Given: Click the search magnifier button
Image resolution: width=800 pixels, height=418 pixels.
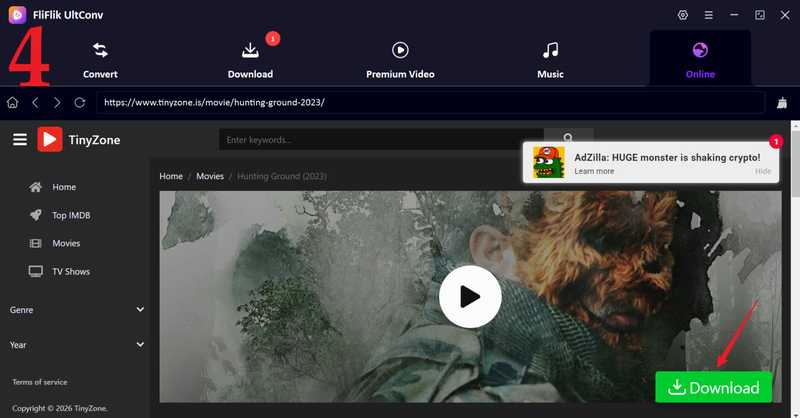Looking at the screenshot, I should (568, 137).
